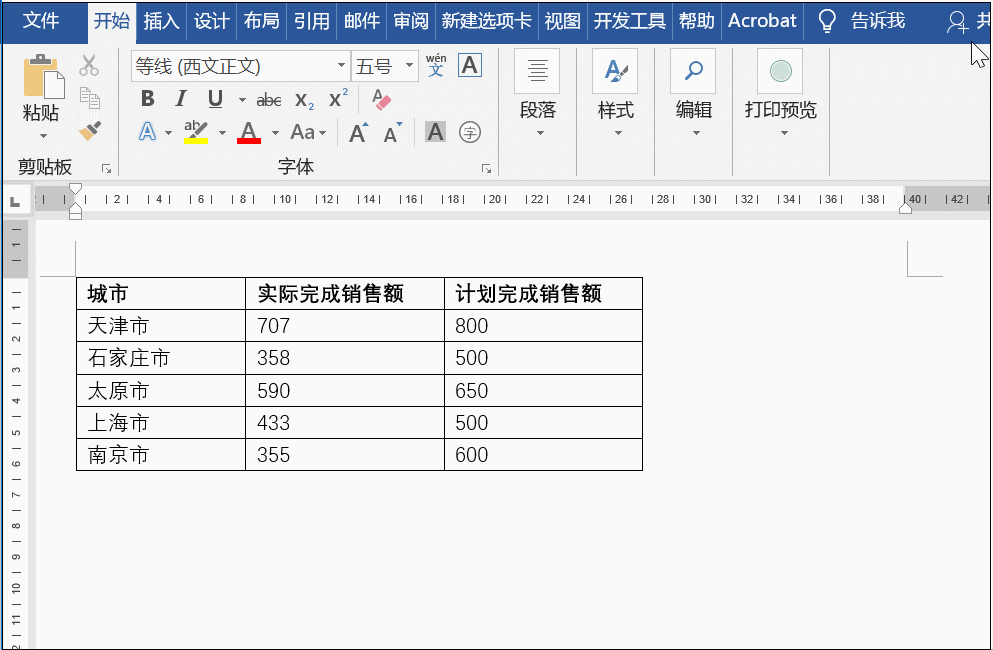The height and width of the screenshot is (650, 993).
Task: Switch to the Insert (插入) tab
Action: (x=161, y=21)
